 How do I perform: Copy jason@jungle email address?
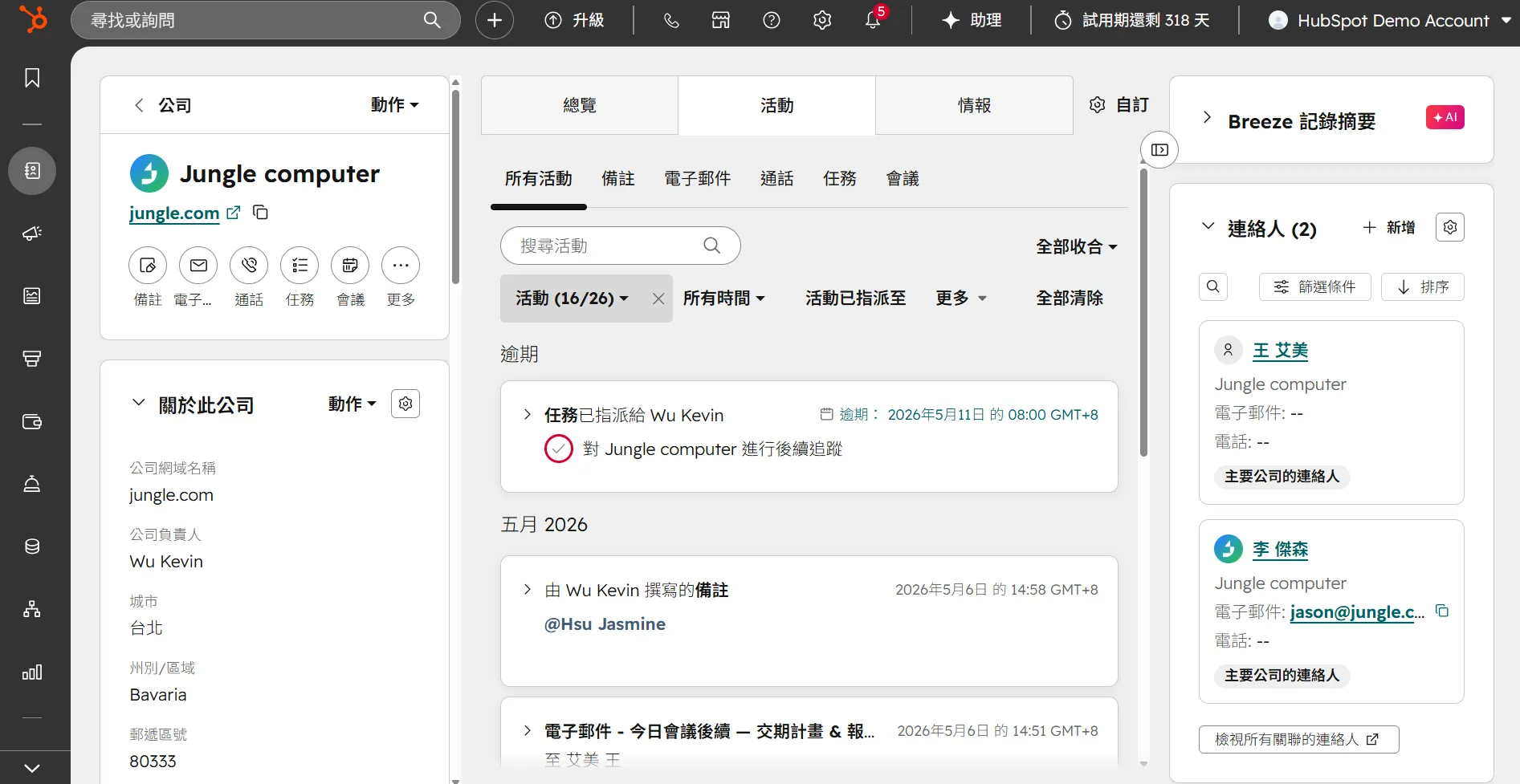[x=1442, y=611]
